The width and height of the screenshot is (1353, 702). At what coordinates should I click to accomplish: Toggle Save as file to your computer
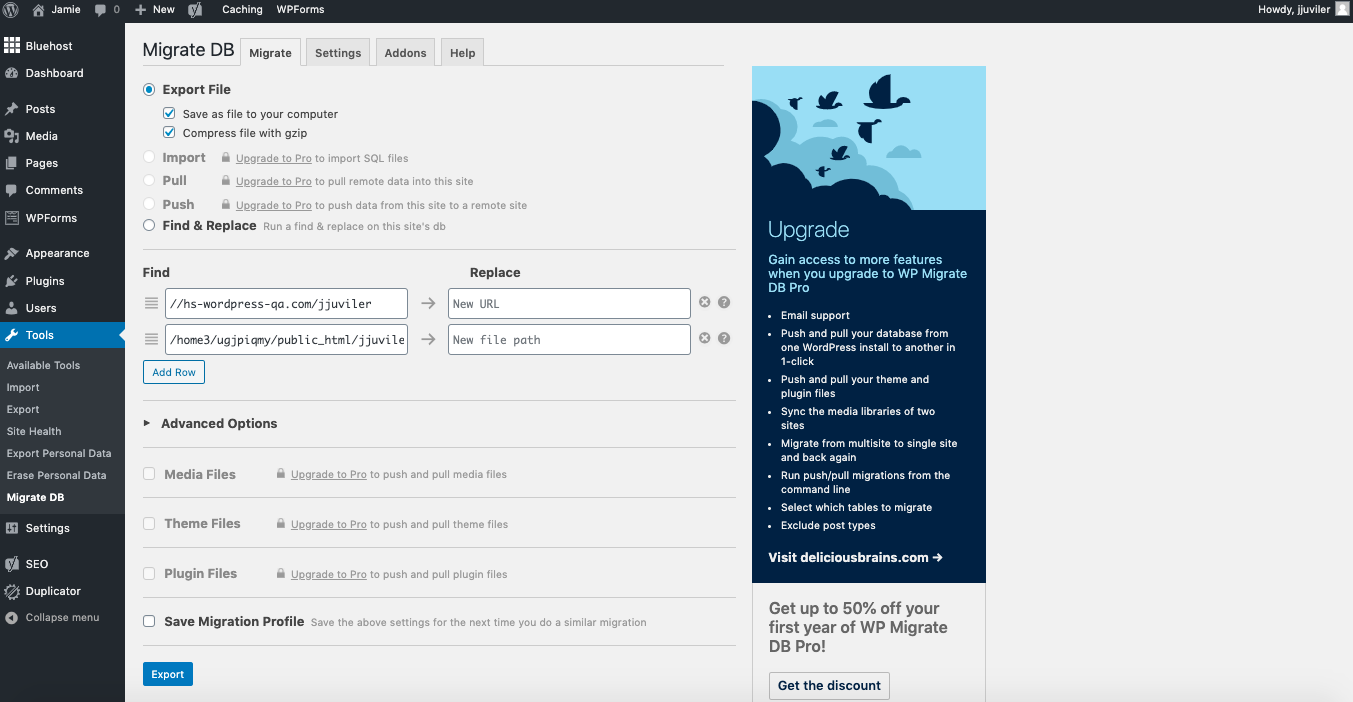click(169, 114)
